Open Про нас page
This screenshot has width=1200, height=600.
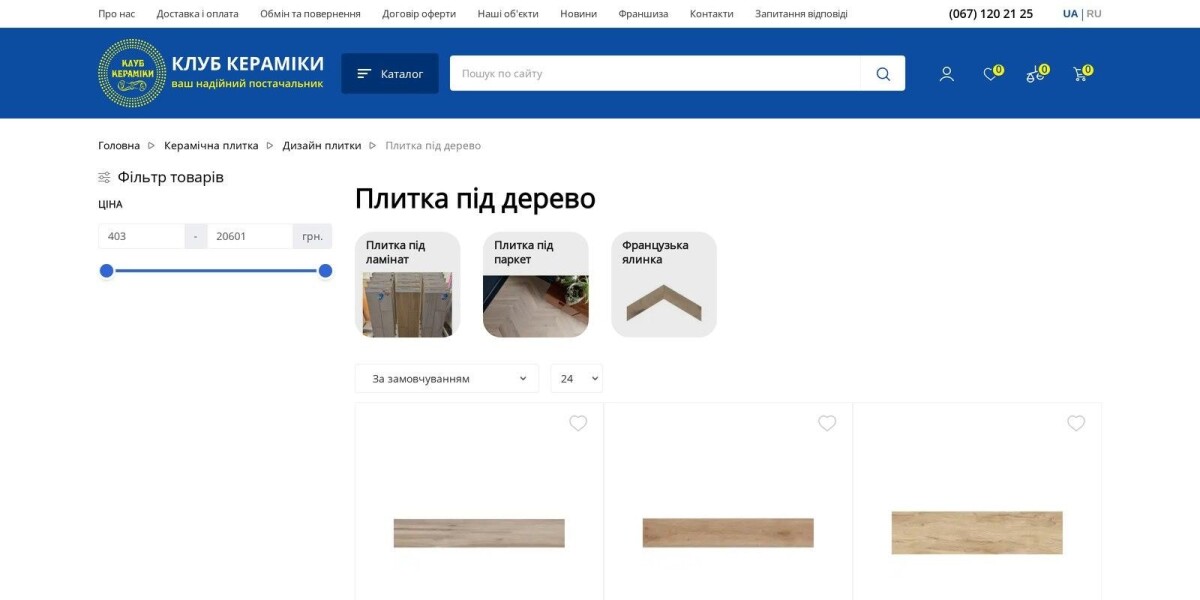[x=116, y=14]
